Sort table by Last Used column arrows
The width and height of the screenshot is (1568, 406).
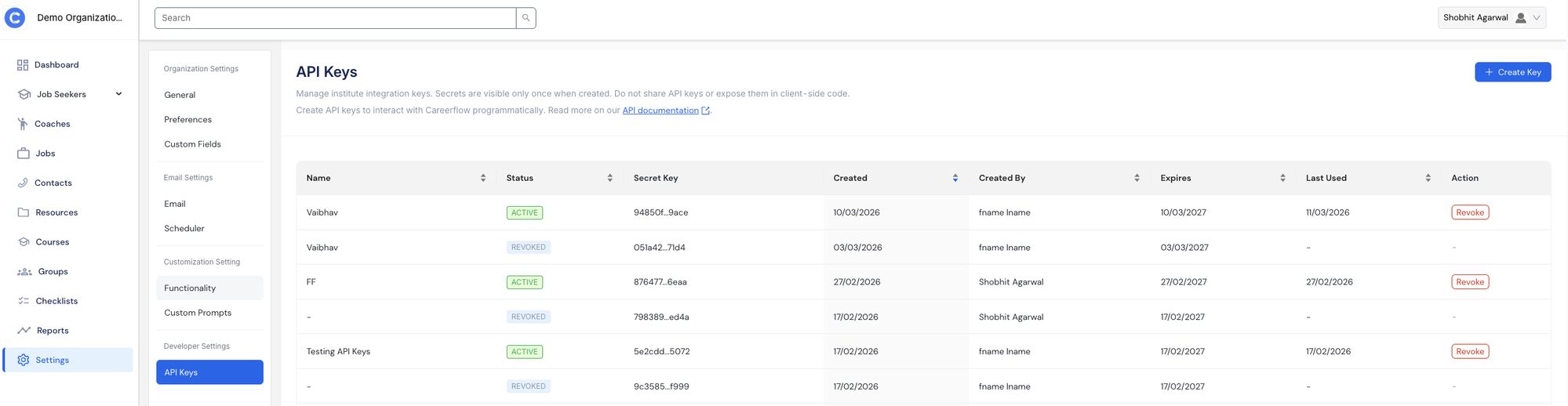click(1428, 178)
